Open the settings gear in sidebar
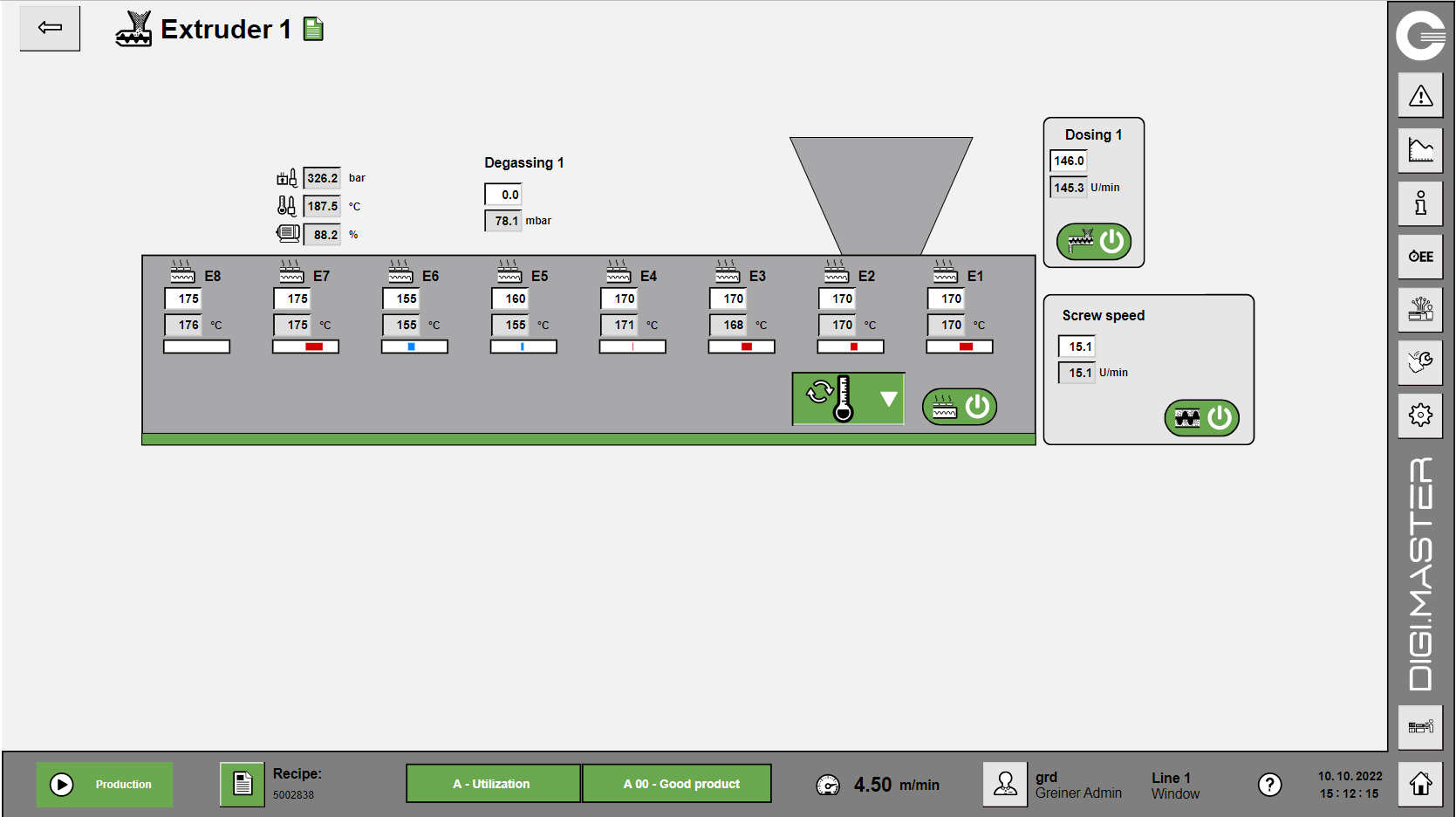 tap(1420, 415)
